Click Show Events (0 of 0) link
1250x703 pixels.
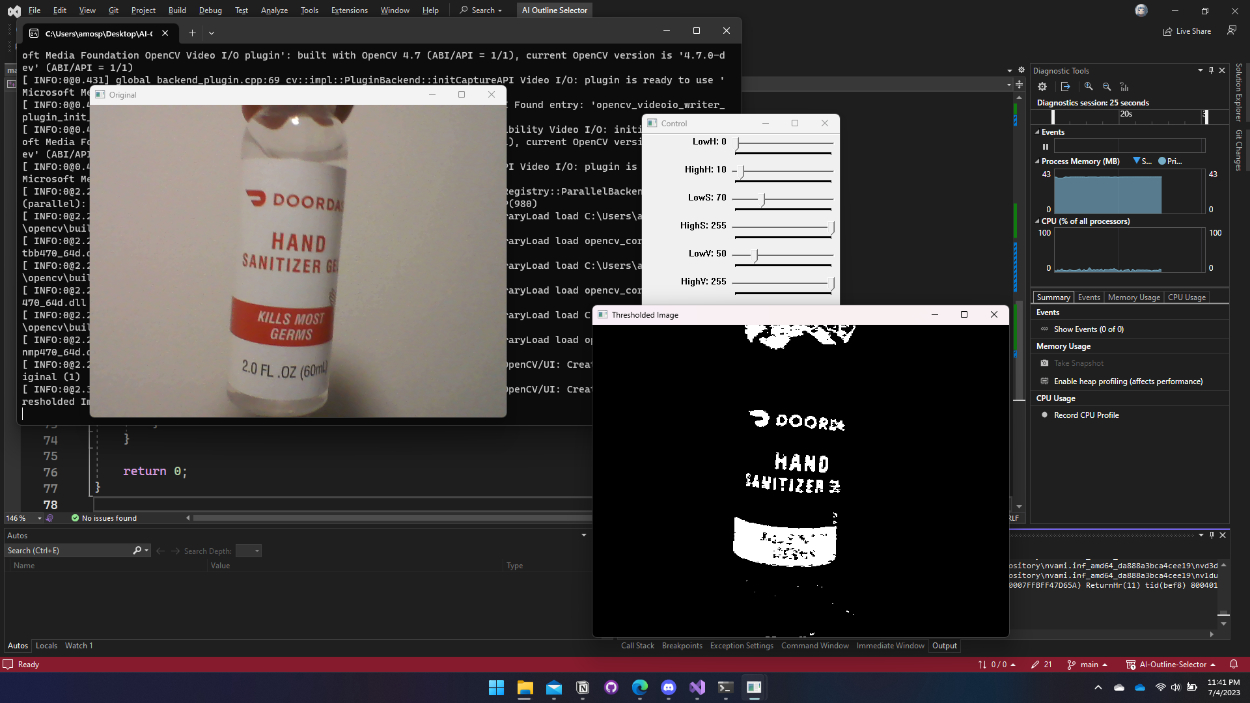(x=1088, y=329)
